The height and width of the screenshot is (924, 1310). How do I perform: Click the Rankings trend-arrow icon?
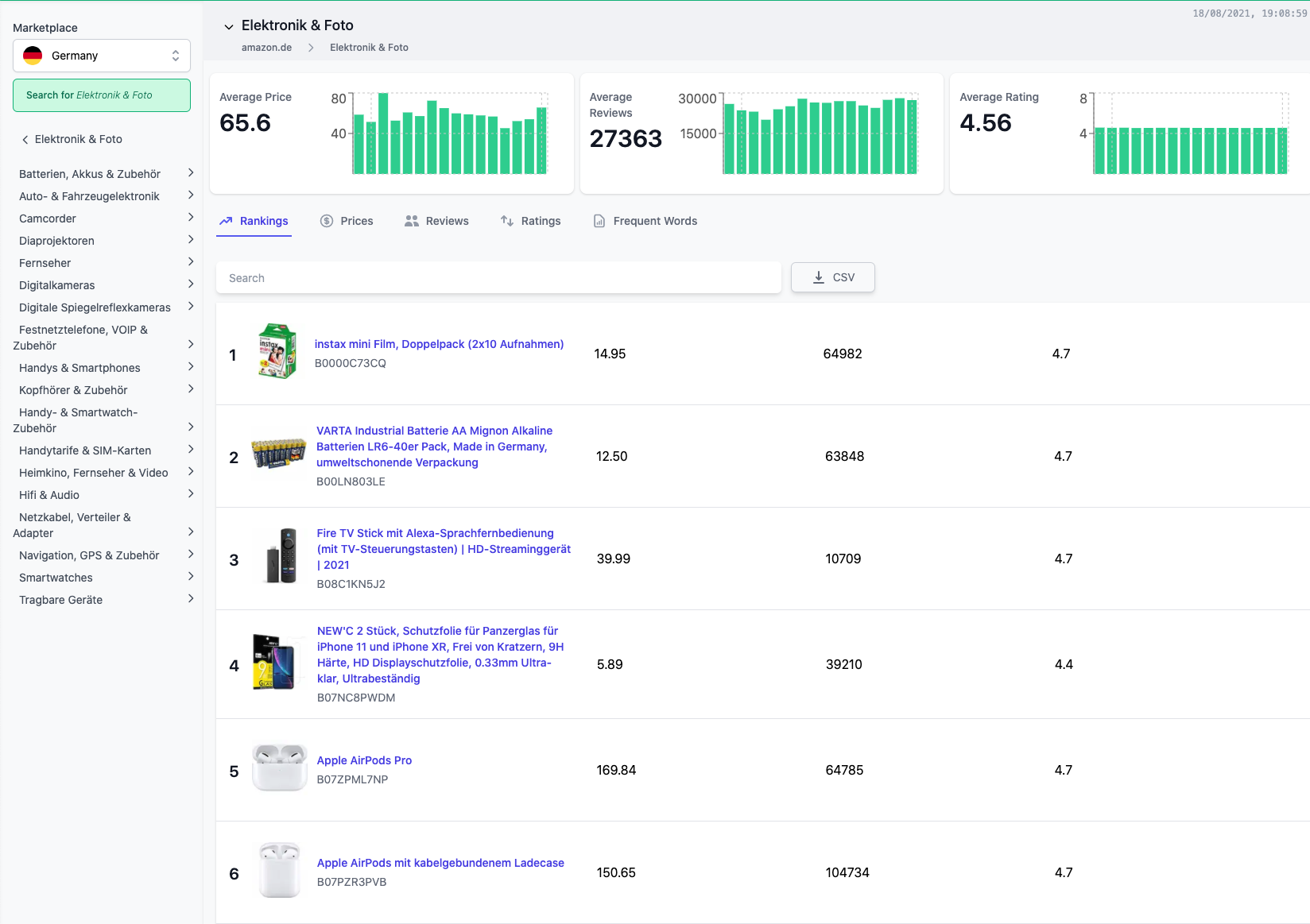point(226,221)
